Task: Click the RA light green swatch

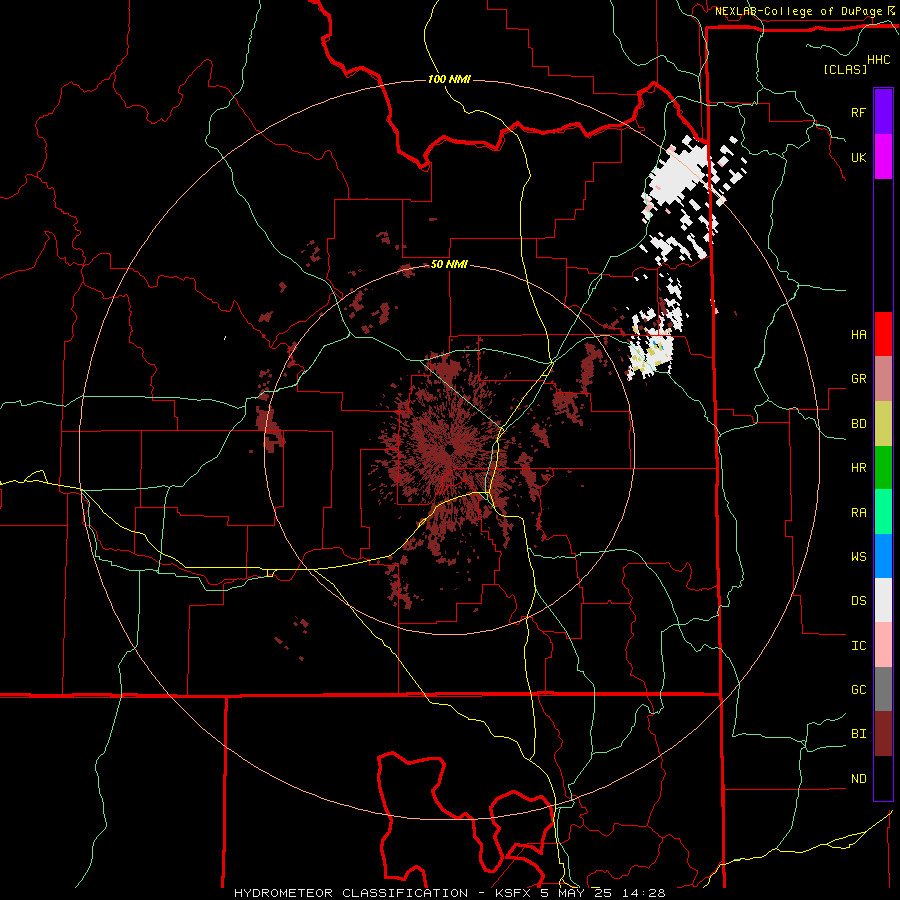Action: click(883, 512)
